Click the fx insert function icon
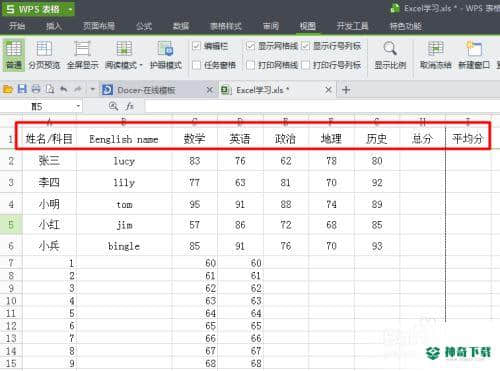Image resolution: width=500 pixels, height=371 pixels. coord(129,106)
